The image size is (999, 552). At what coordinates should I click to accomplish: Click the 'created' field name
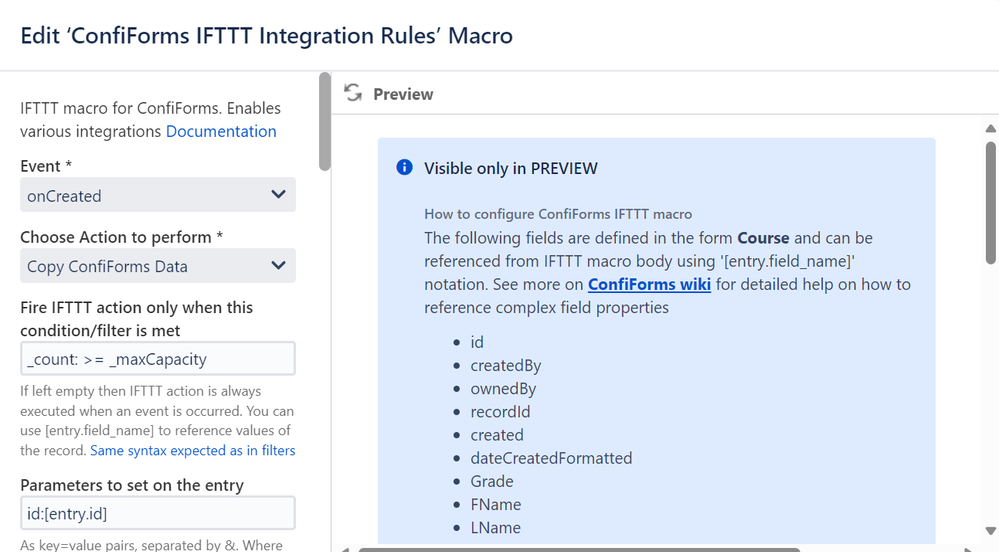[497, 435]
